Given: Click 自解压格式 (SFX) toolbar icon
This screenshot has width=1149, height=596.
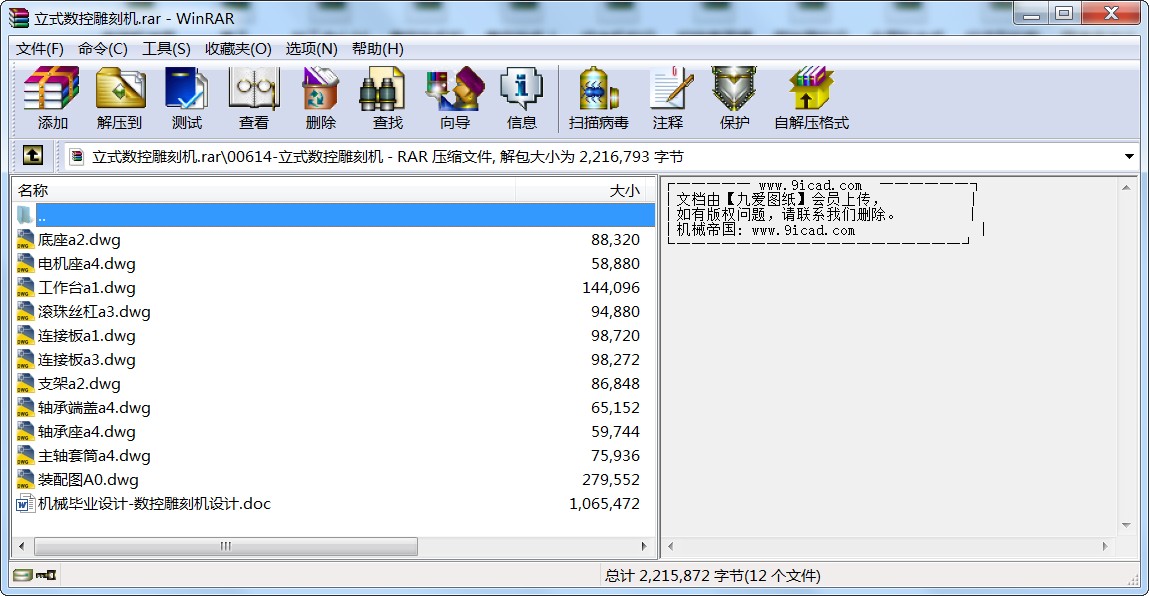Looking at the screenshot, I should point(811,98).
